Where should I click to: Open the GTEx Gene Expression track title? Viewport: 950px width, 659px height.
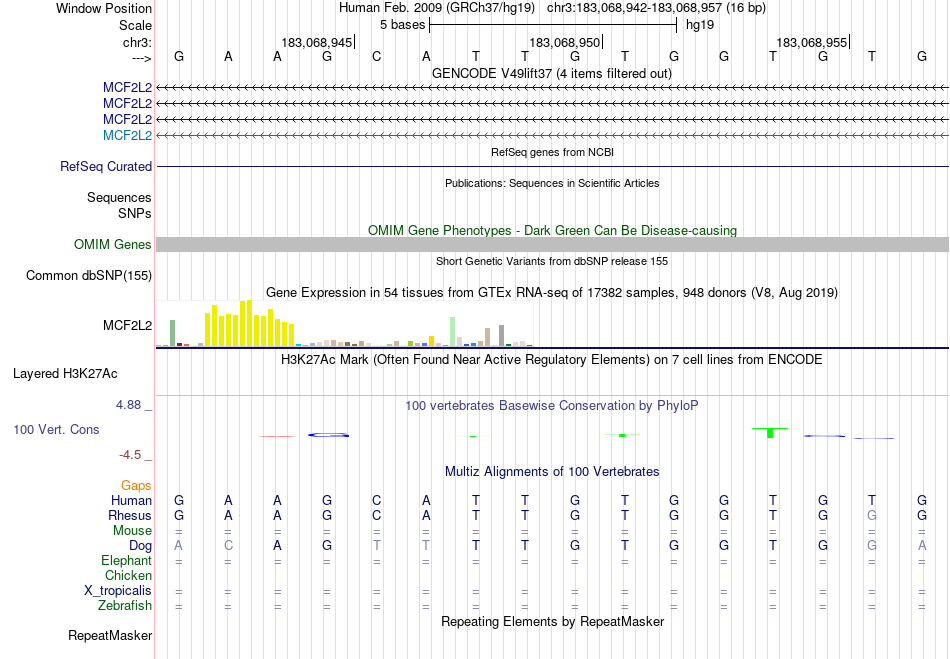coord(552,293)
